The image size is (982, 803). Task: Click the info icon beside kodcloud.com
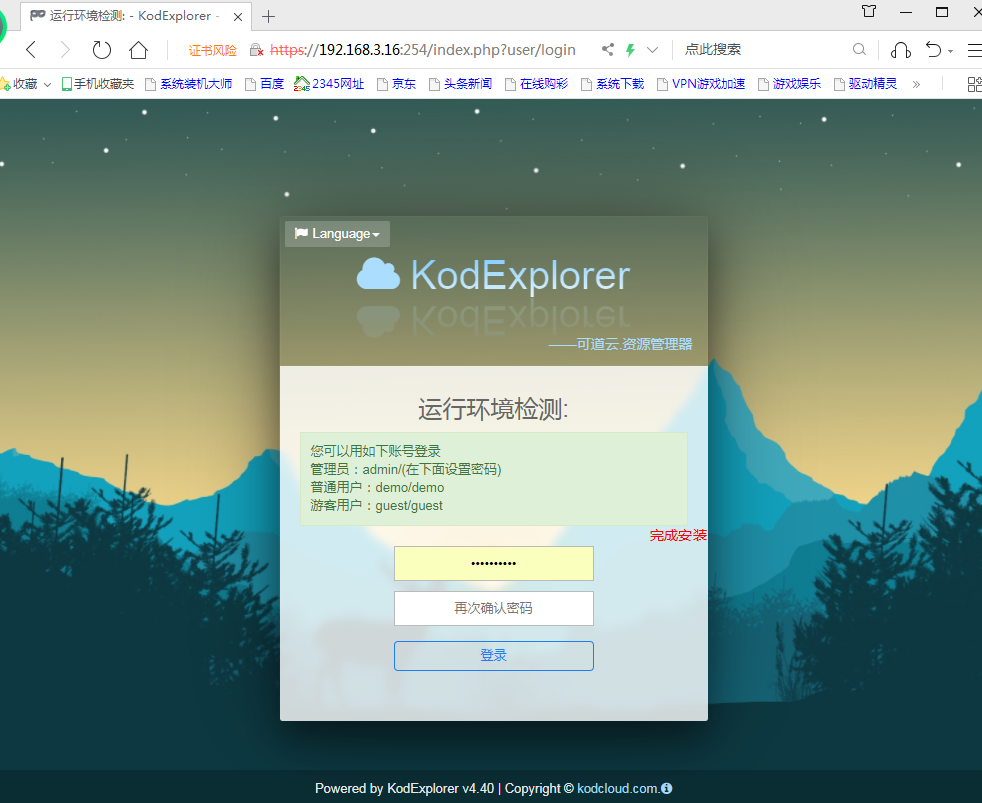point(666,789)
